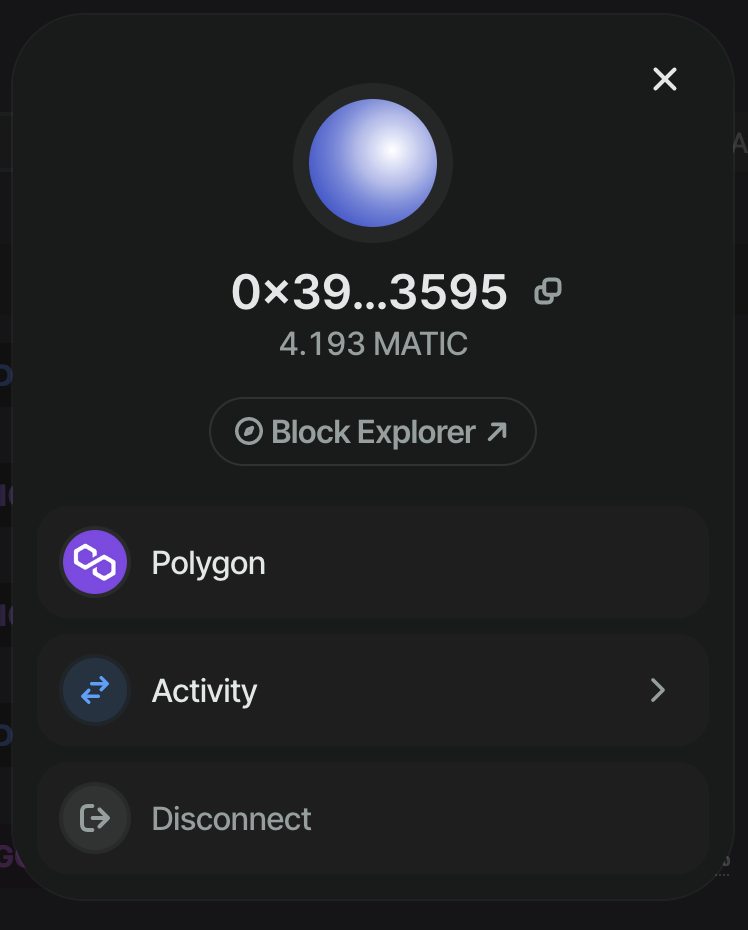Click the external arrow icon beside Block Explorer
The image size is (748, 930).
[497, 432]
